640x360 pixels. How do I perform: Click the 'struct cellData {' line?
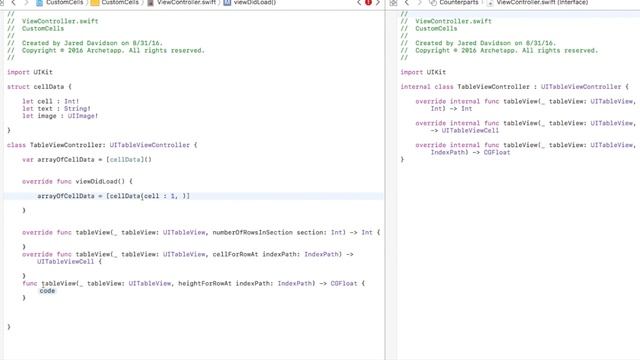pos(39,87)
